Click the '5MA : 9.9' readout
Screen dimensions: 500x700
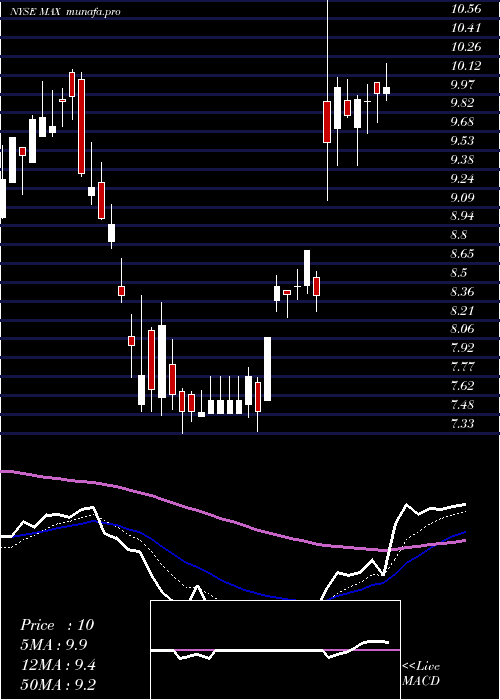coord(54,645)
